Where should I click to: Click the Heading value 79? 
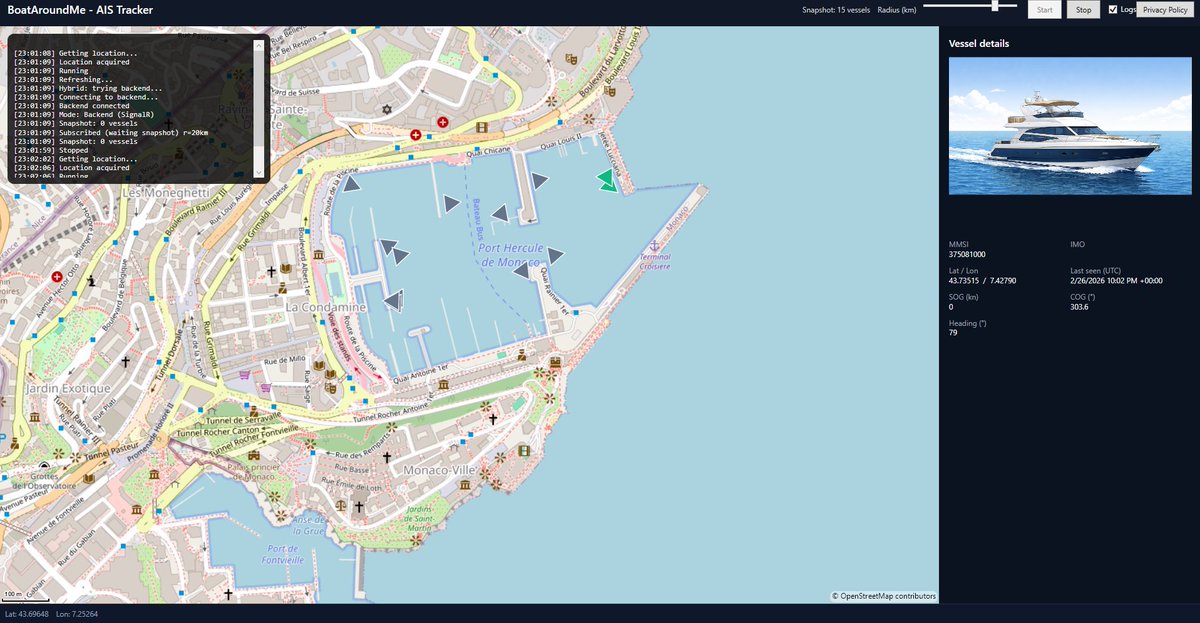(x=953, y=332)
